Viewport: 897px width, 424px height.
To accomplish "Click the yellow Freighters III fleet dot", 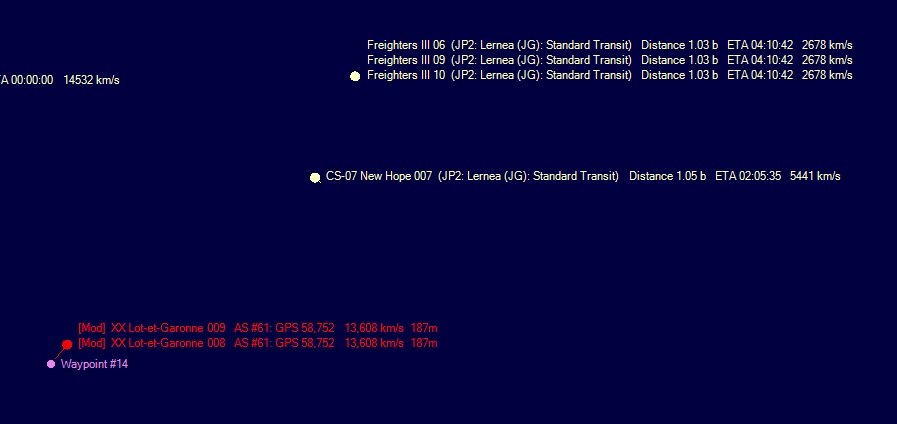I will pos(355,76).
